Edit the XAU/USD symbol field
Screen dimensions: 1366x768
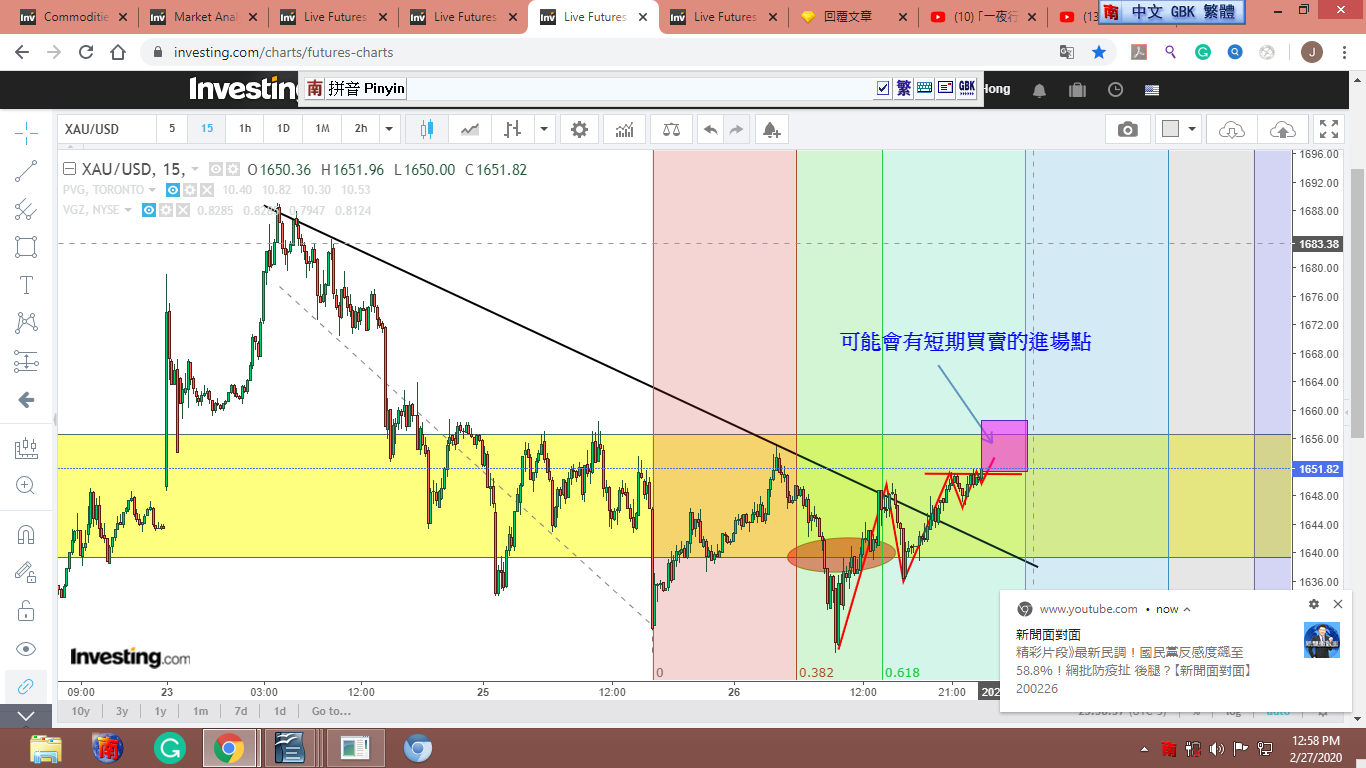point(107,129)
